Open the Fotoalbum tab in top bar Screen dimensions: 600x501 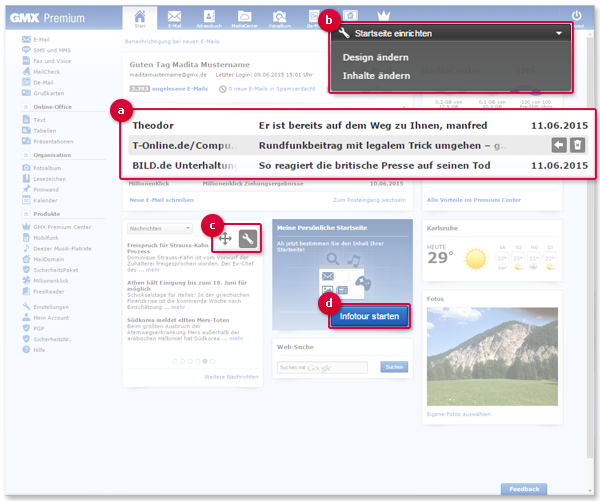click(280, 18)
